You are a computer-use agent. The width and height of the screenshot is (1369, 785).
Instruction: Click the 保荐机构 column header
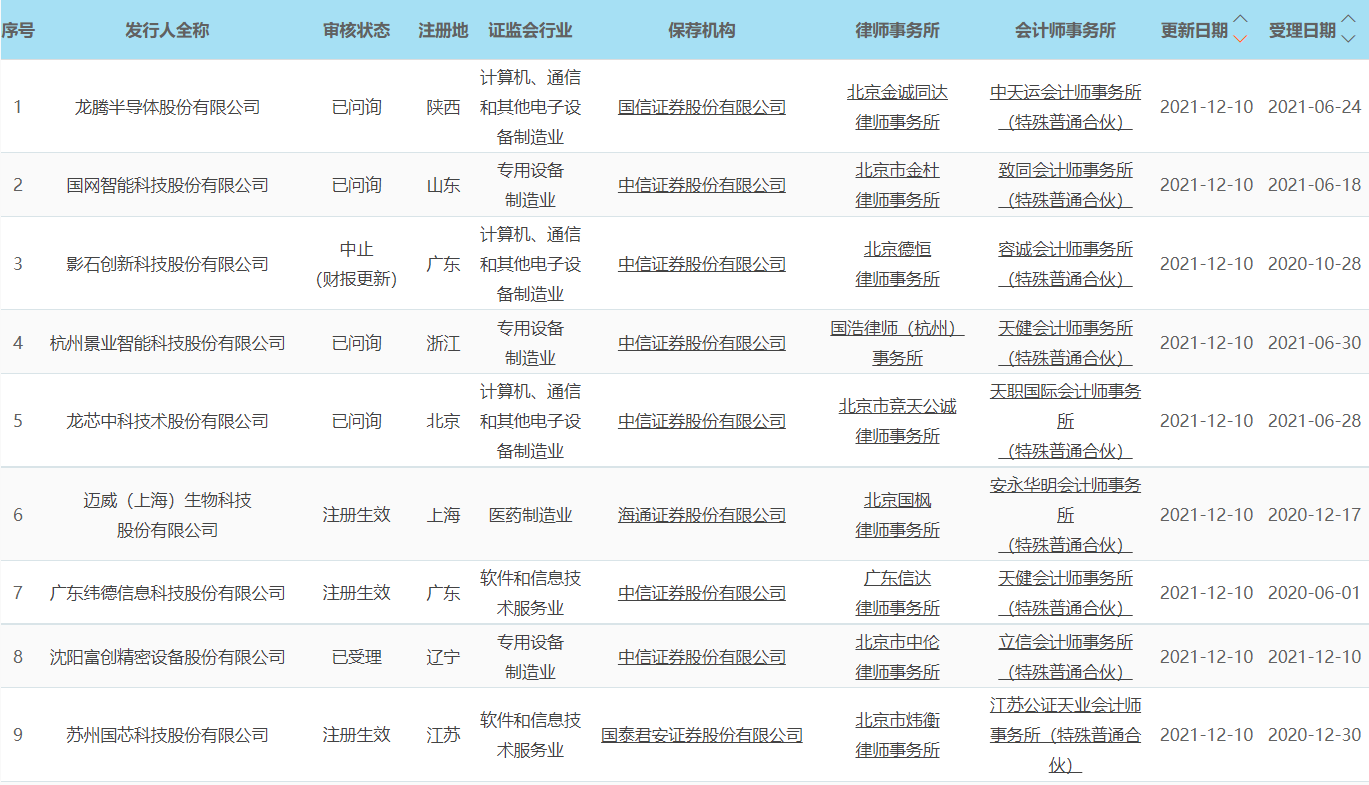(702, 30)
